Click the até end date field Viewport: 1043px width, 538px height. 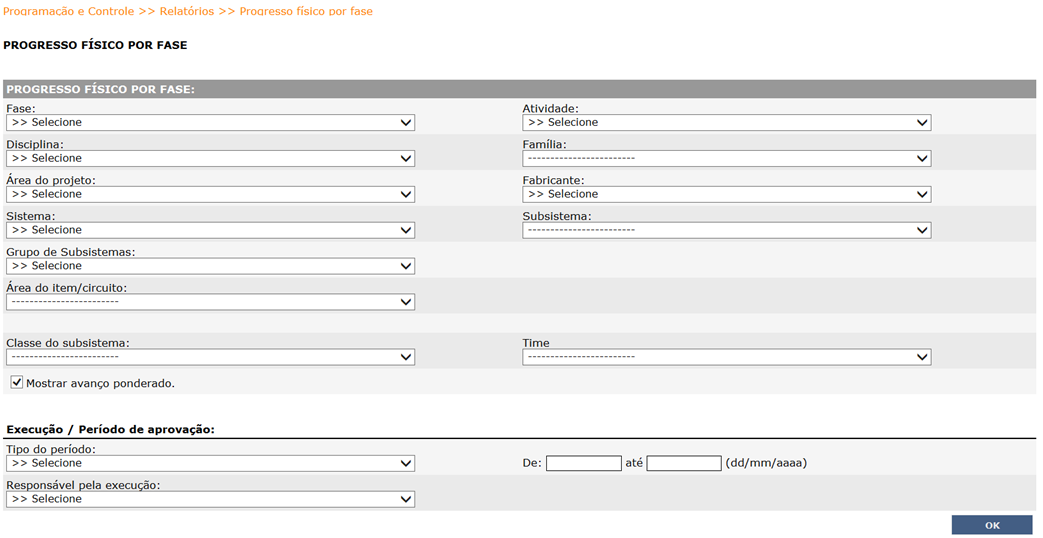click(684, 463)
